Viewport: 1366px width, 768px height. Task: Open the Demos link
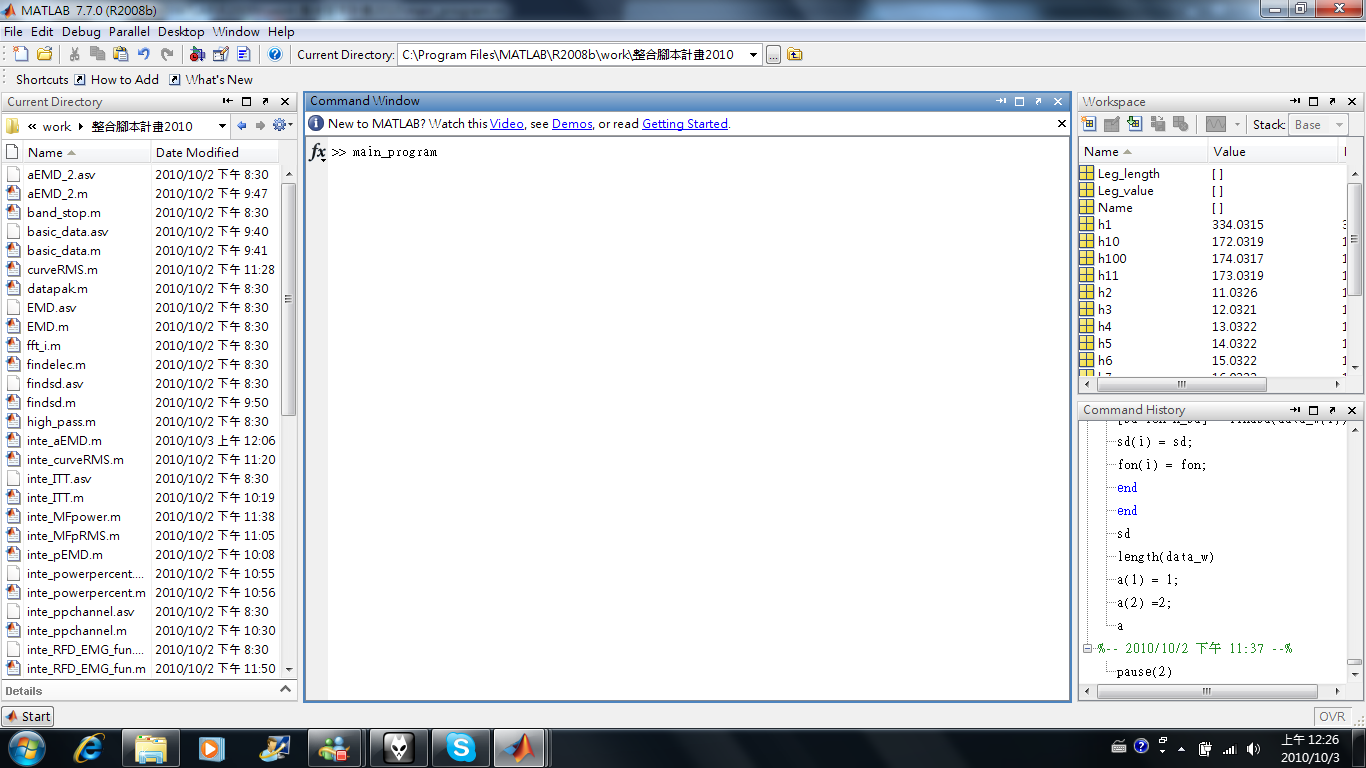[x=572, y=124]
